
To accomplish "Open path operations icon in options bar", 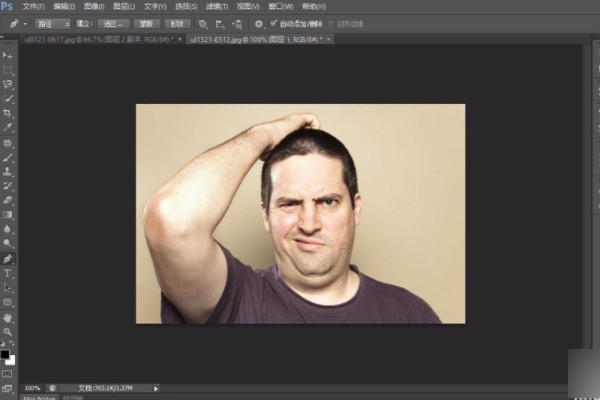I will [203, 24].
